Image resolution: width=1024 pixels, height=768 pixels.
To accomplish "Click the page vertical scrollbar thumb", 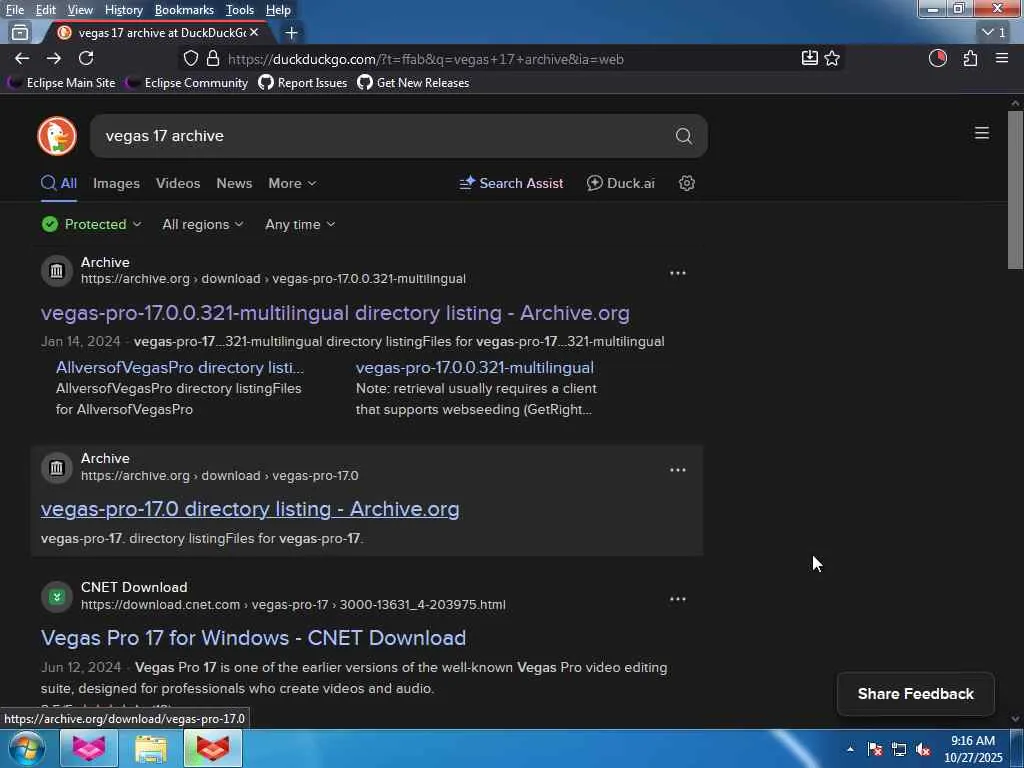I will tap(1015, 189).
